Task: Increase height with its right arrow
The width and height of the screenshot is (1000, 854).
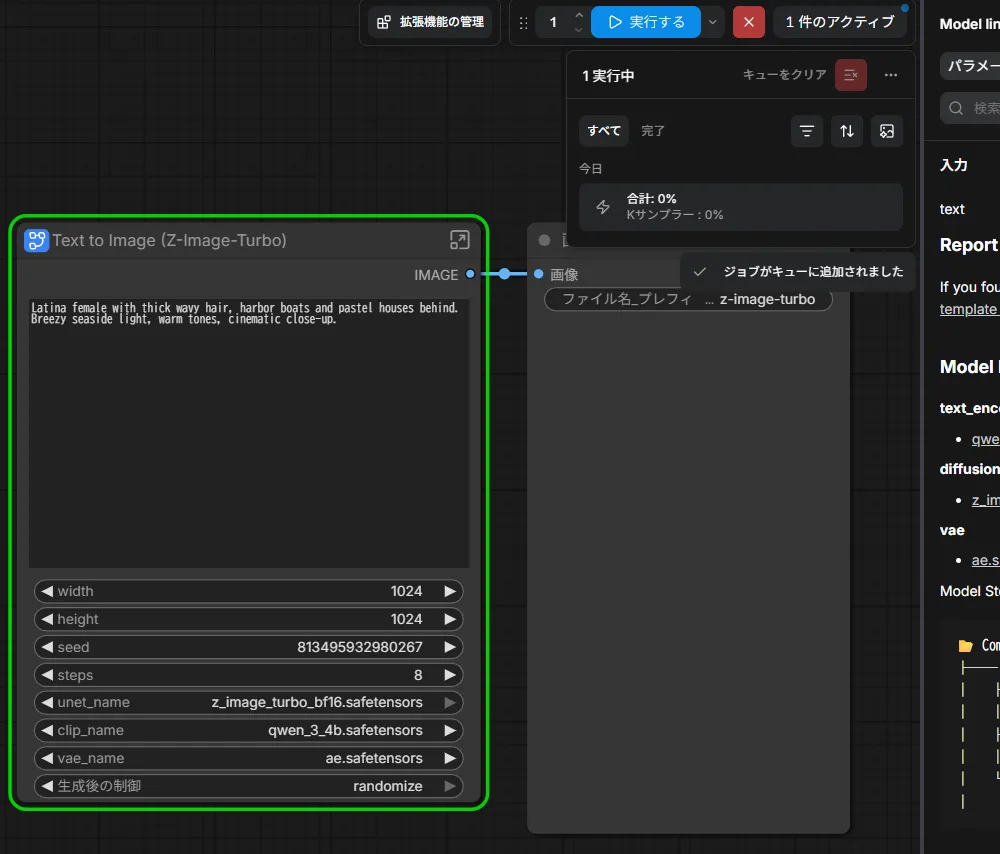Action: pyautogui.click(x=450, y=619)
